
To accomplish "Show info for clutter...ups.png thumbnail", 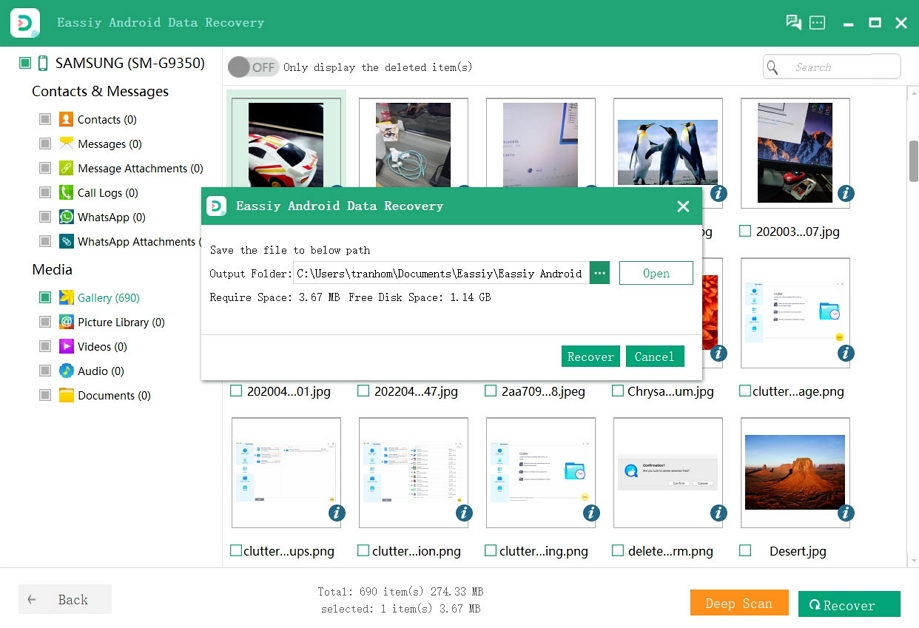I will 336,513.
